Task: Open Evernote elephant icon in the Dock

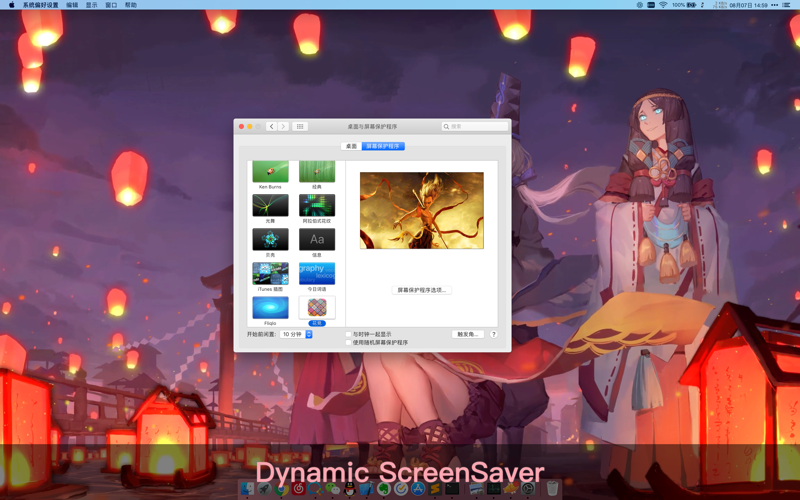Action: coord(384,489)
